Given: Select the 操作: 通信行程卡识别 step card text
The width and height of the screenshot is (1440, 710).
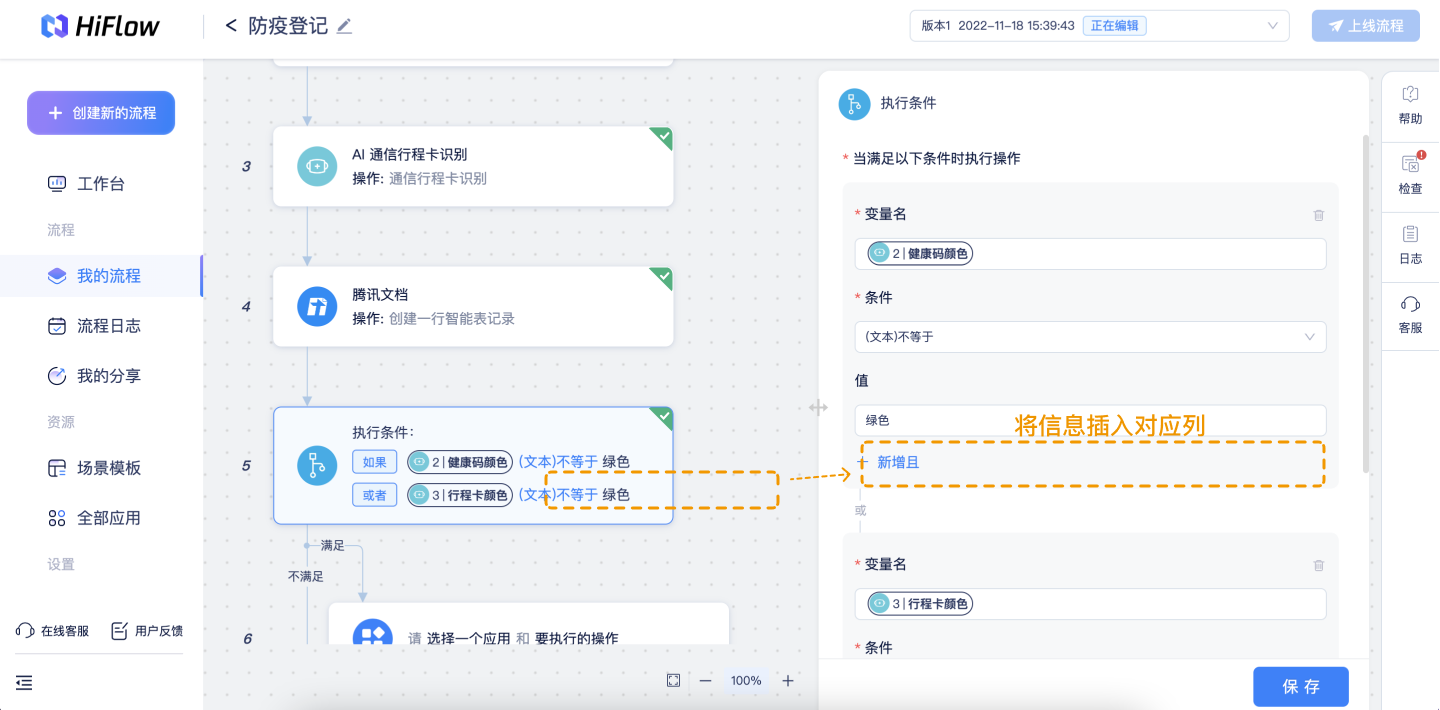Looking at the screenshot, I should click(420, 179).
